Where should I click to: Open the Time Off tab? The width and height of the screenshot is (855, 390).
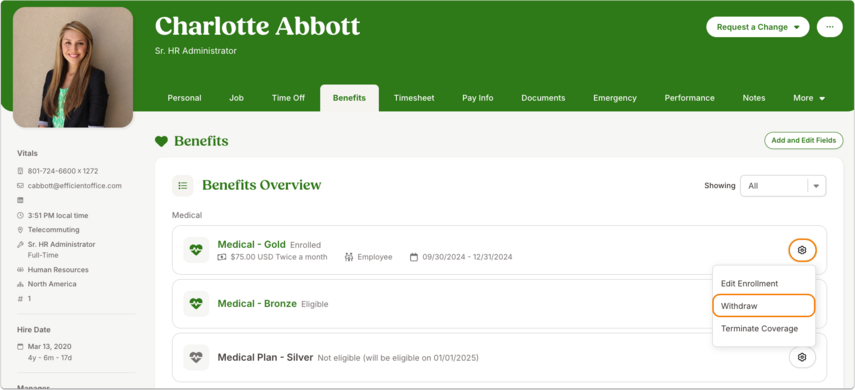click(288, 98)
